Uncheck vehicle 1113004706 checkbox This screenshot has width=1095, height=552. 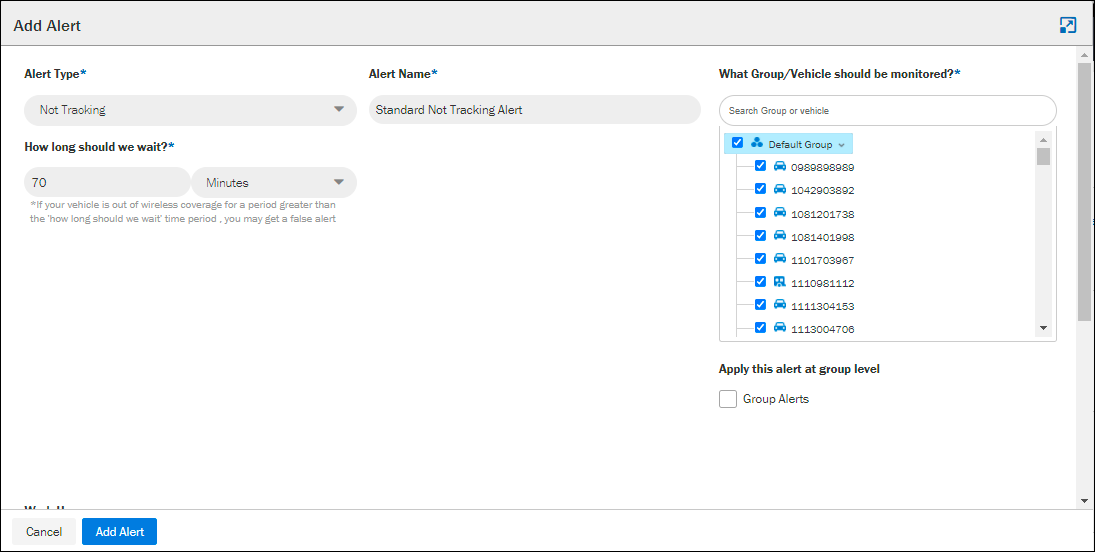(760, 328)
